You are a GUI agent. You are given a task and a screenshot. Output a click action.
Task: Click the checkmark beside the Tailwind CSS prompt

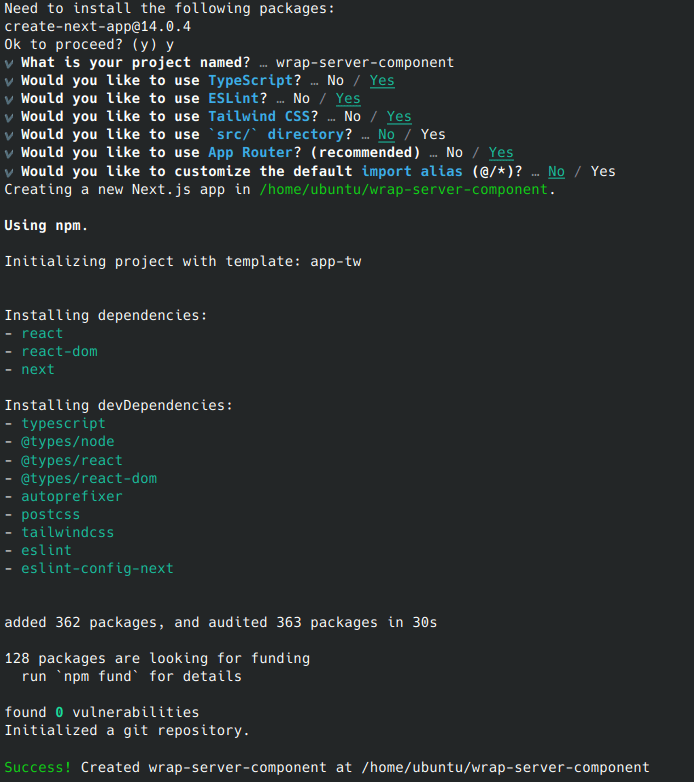click(9, 116)
